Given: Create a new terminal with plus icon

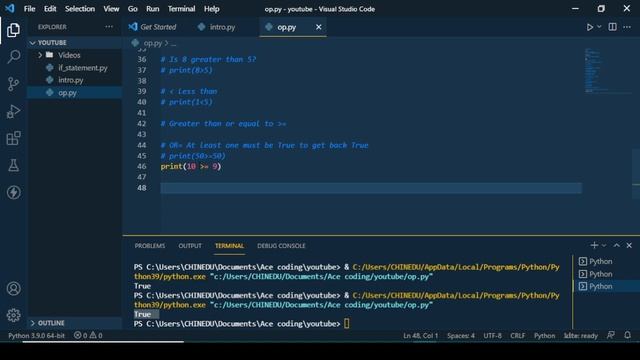Looking at the screenshot, I should tap(594, 245).
